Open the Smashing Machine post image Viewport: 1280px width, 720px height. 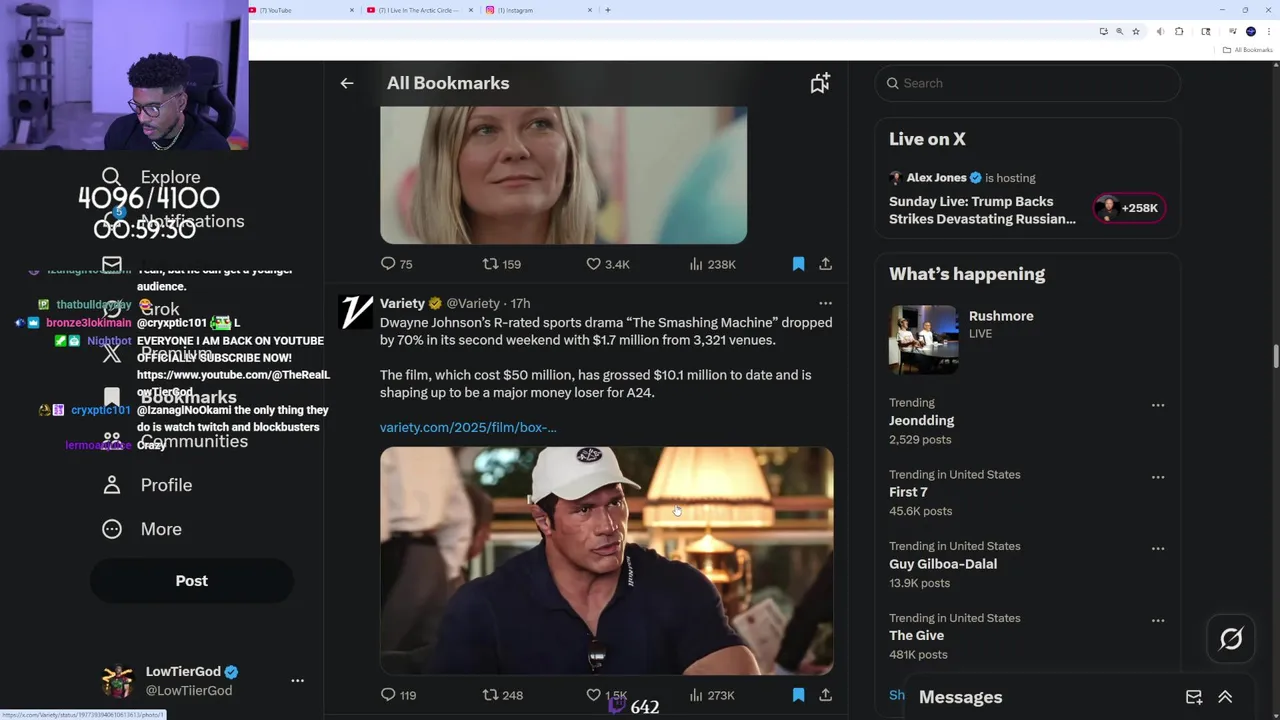pyautogui.click(x=606, y=561)
